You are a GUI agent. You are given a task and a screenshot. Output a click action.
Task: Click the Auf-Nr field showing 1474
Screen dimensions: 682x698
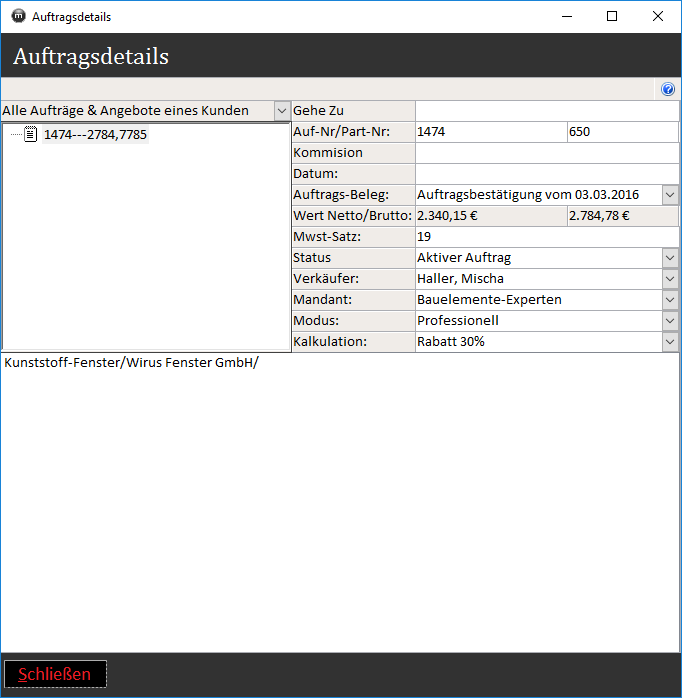(489, 131)
